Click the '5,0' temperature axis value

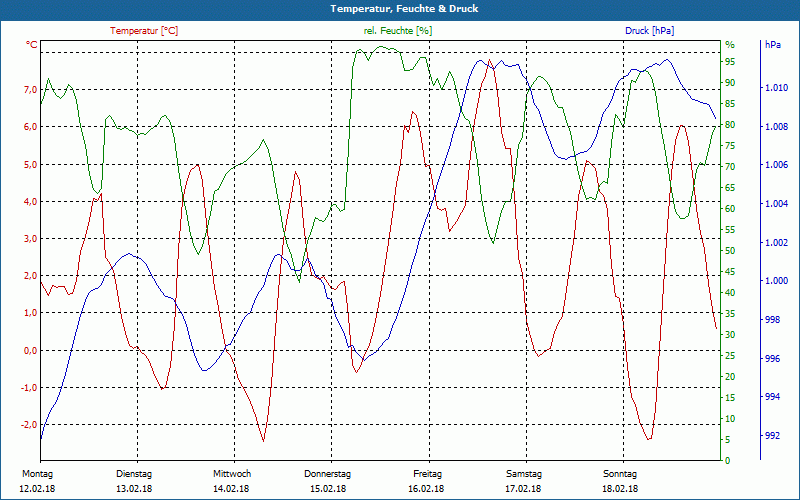[31, 164]
